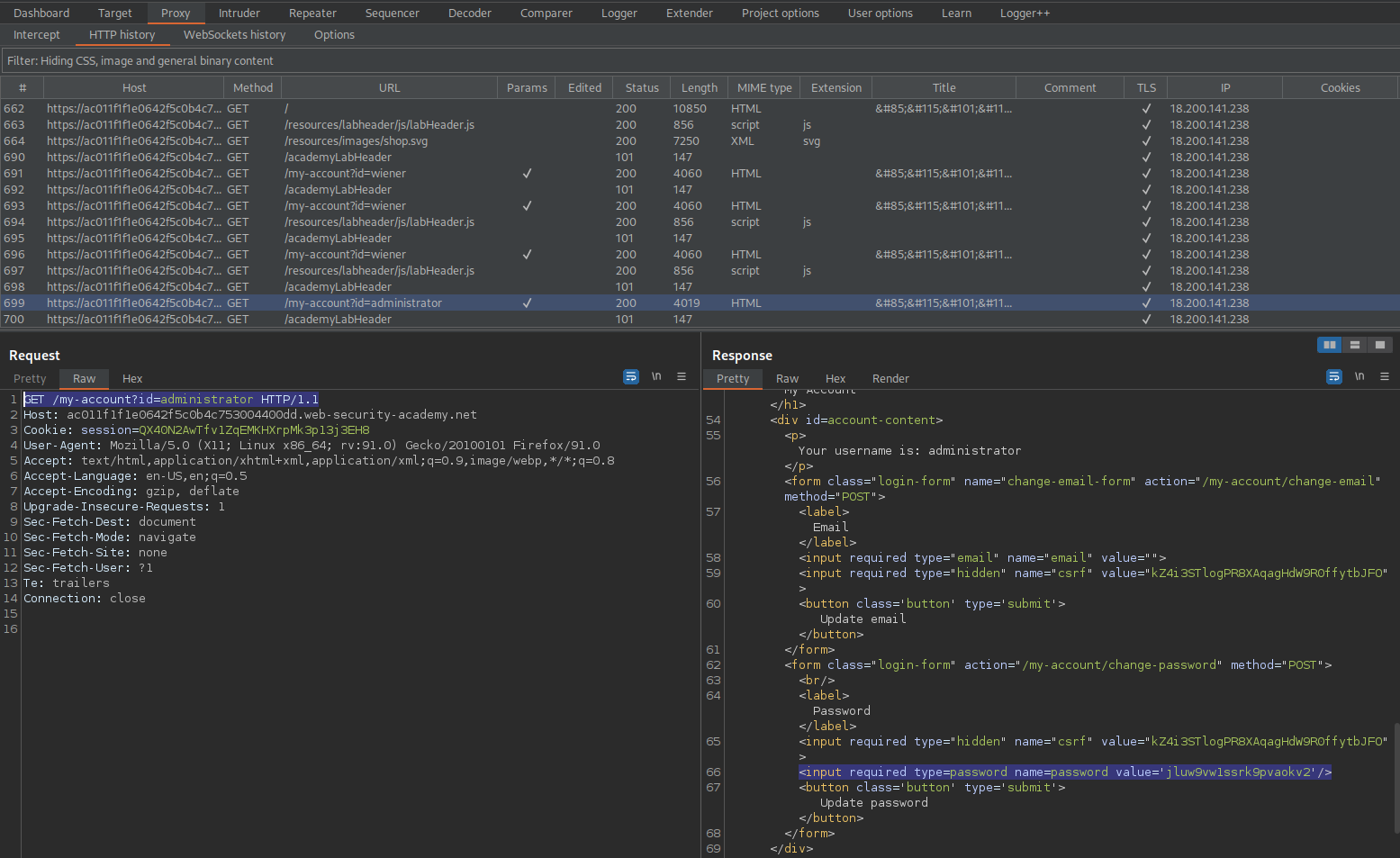This screenshot has height=858, width=1400.
Task: Click the Cookie session header line in request
Action: click(196, 429)
